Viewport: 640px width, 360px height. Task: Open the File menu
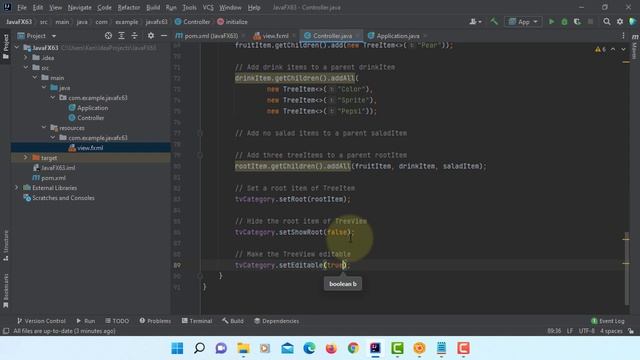click(22, 7)
